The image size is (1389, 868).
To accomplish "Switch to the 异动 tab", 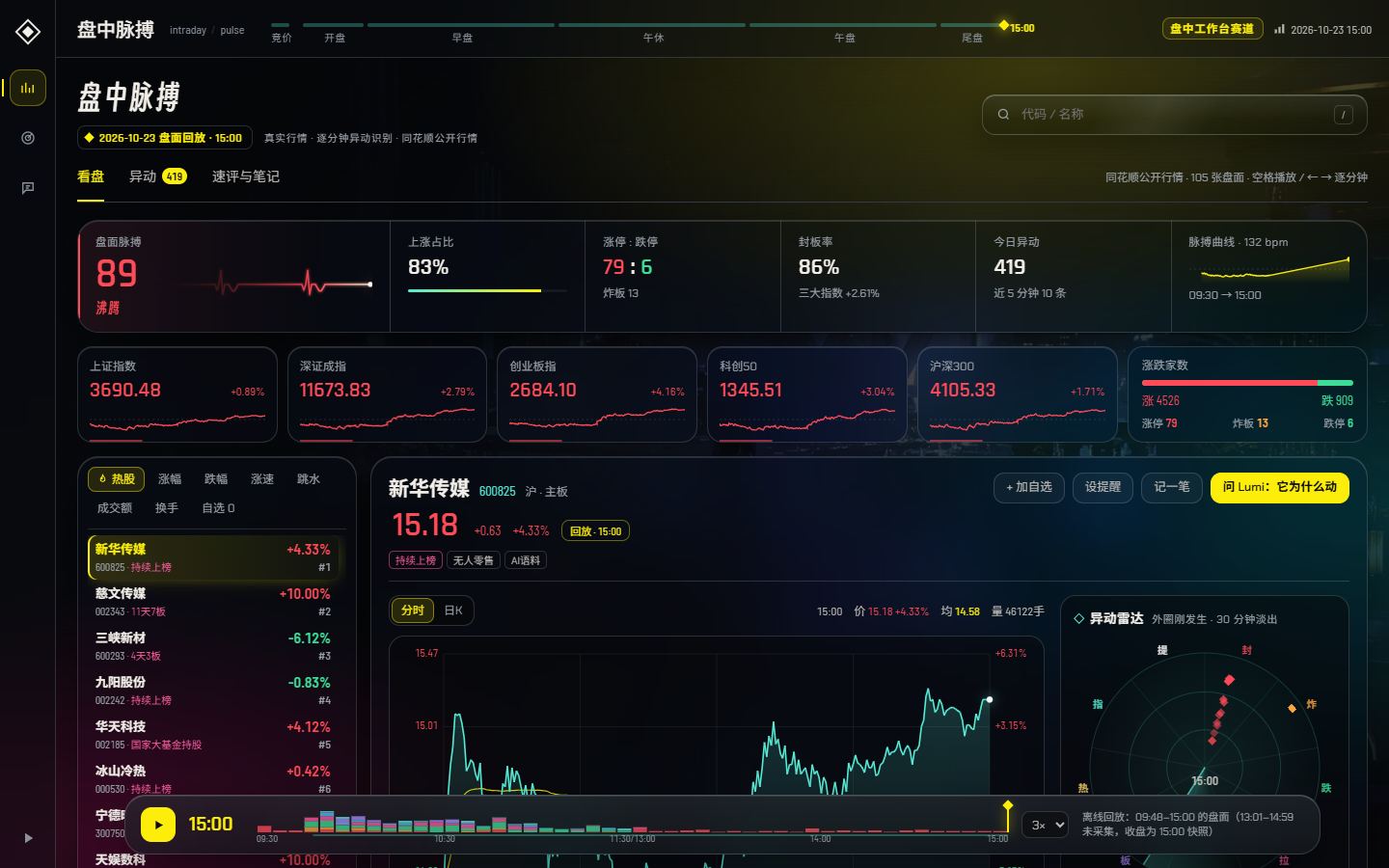I will pyautogui.click(x=158, y=176).
